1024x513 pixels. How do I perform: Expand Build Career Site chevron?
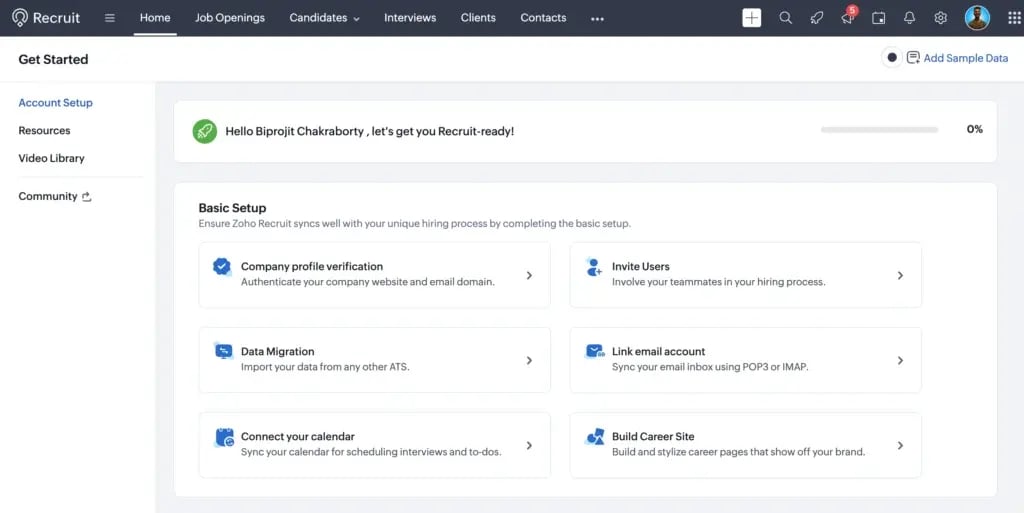pos(900,445)
